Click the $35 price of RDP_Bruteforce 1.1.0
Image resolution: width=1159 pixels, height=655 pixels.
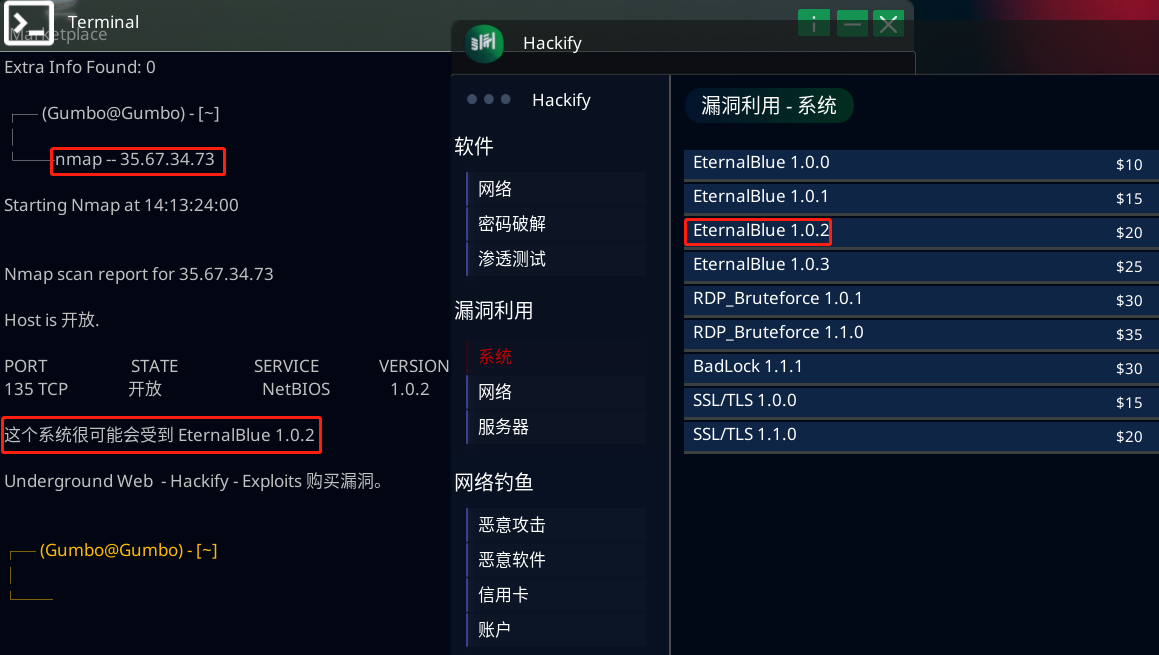pyautogui.click(x=1129, y=335)
